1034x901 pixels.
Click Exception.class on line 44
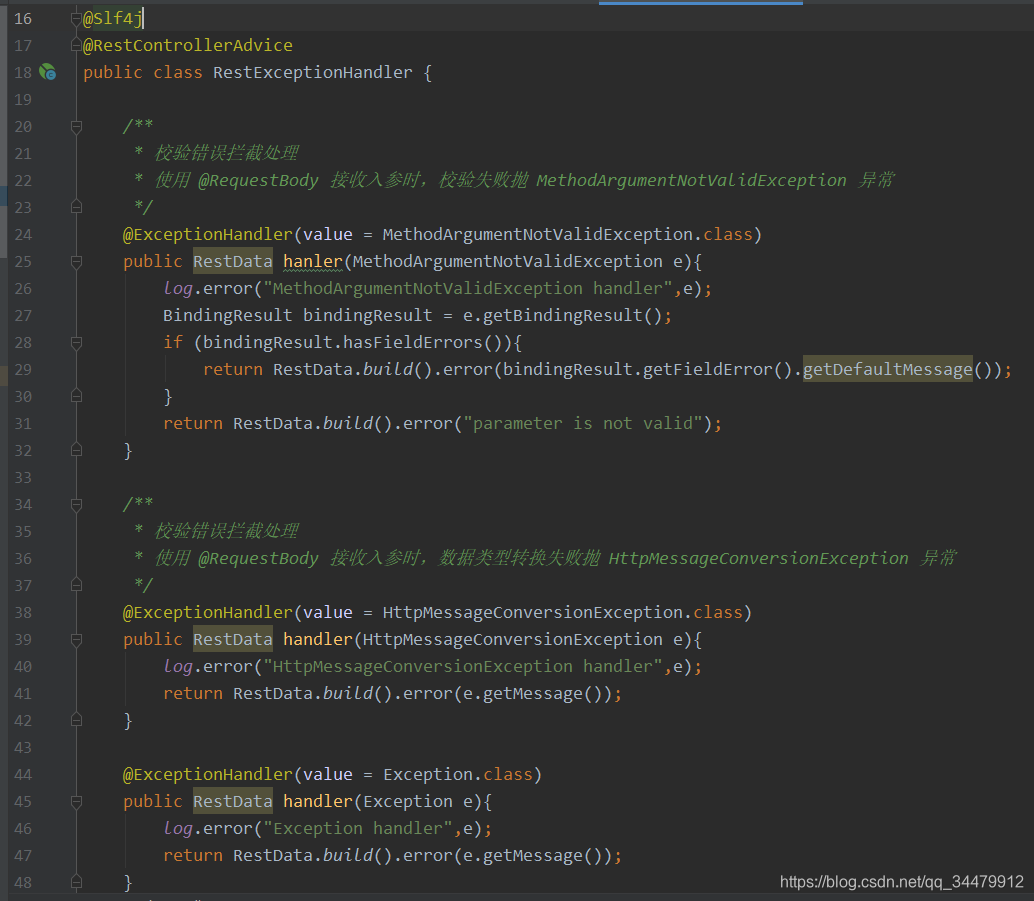pyautogui.click(x=458, y=774)
